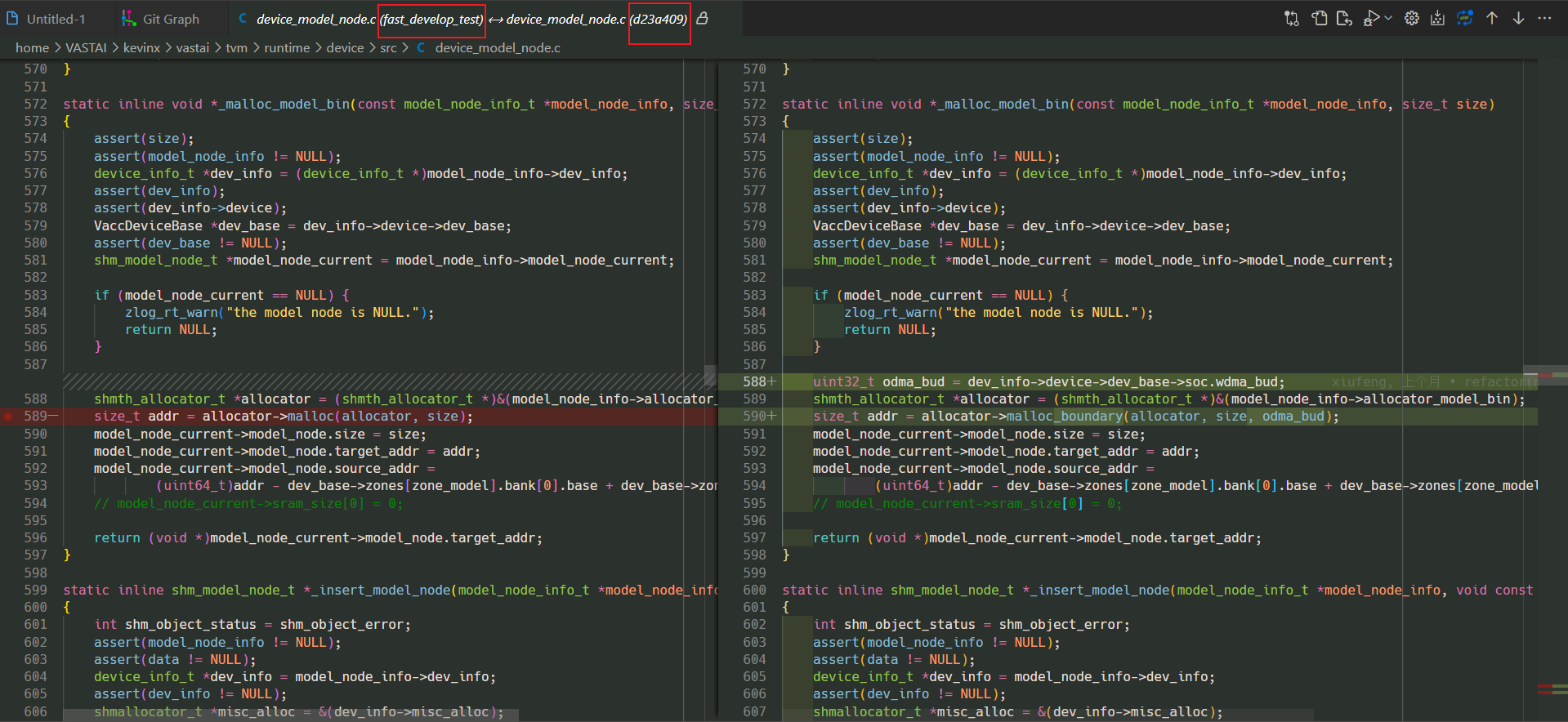Screen dimensions: 1568x722
Task: Click 'malloc_boundary' in right pane line 590
Action: (x=1064, y=417)
